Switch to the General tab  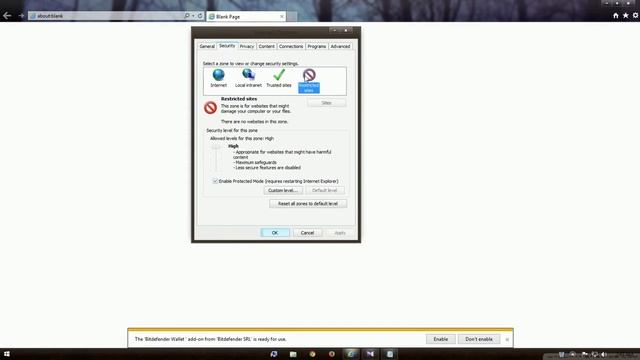[207, 46]
